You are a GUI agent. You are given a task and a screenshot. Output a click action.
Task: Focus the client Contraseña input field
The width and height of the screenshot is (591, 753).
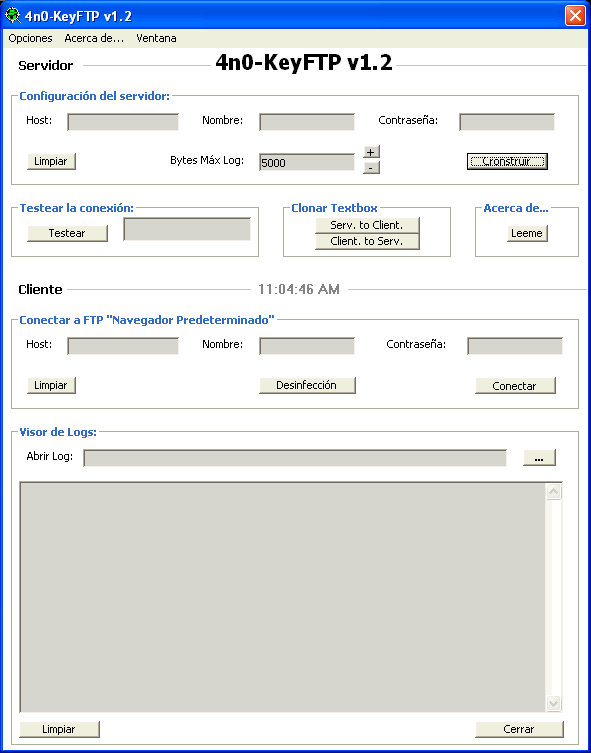point(515,346)
